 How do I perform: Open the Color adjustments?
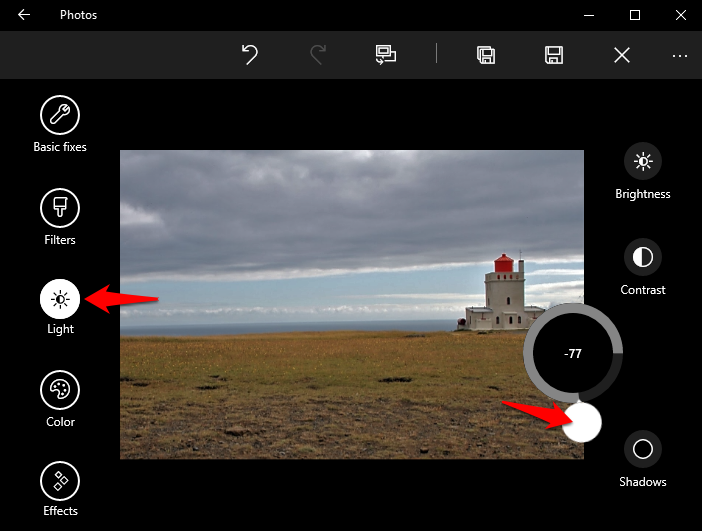pos(60,390)
